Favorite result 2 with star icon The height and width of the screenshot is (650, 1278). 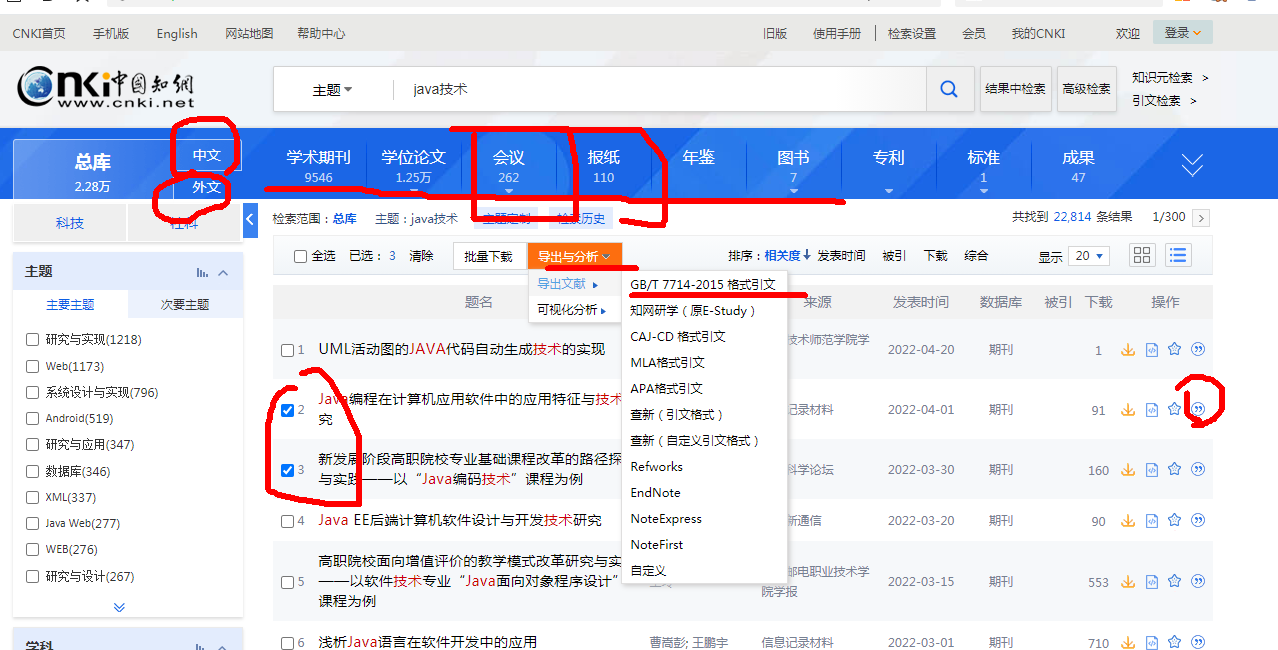pyautogui.click(x=1175, y=410)
